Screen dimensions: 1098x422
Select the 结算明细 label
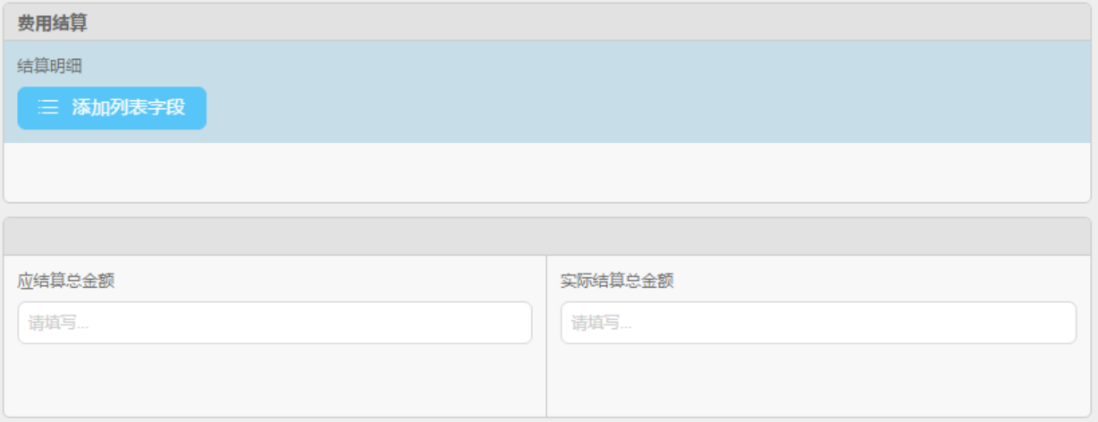point(49,66)
